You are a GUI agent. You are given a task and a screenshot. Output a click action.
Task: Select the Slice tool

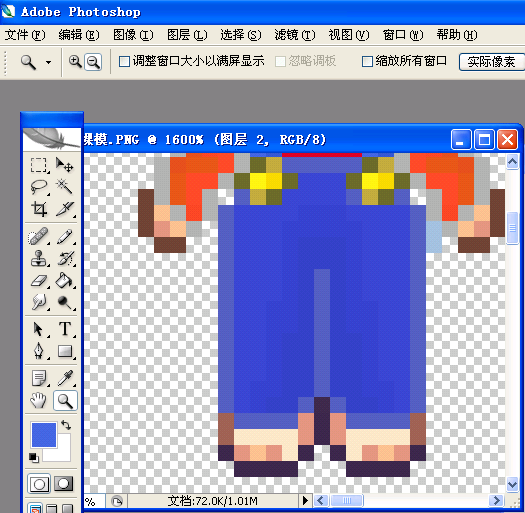[x=64, y=209]
